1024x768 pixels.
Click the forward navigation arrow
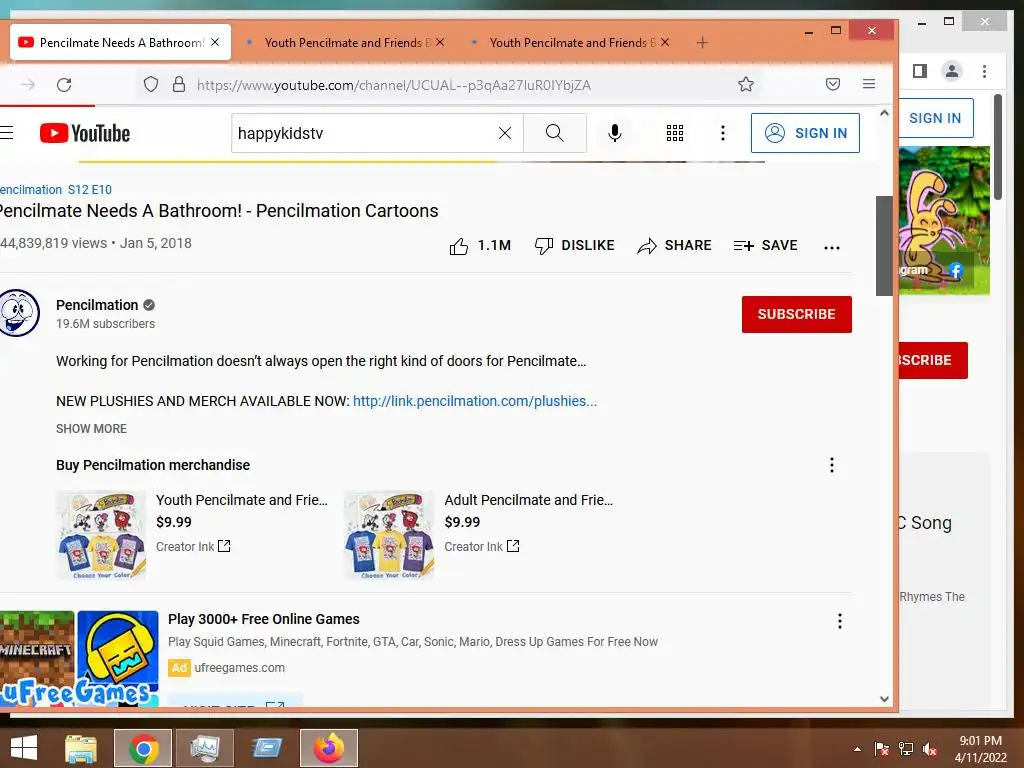point(27,85)
